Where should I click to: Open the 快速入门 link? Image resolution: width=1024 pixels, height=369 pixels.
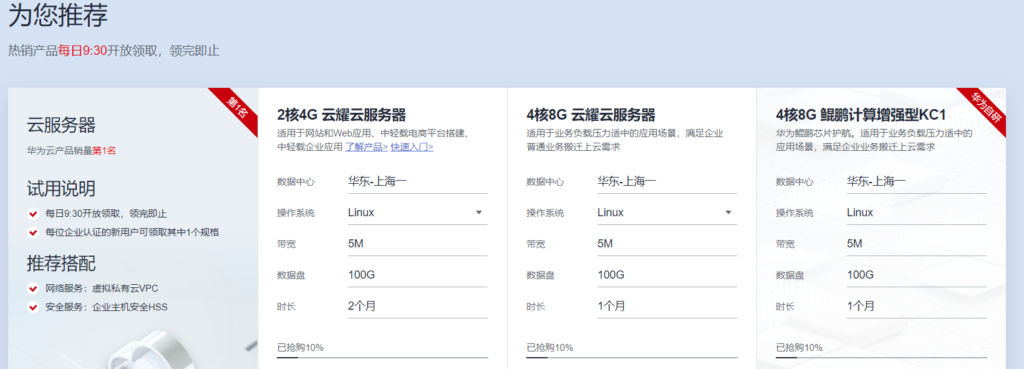[x=412, y=148]
